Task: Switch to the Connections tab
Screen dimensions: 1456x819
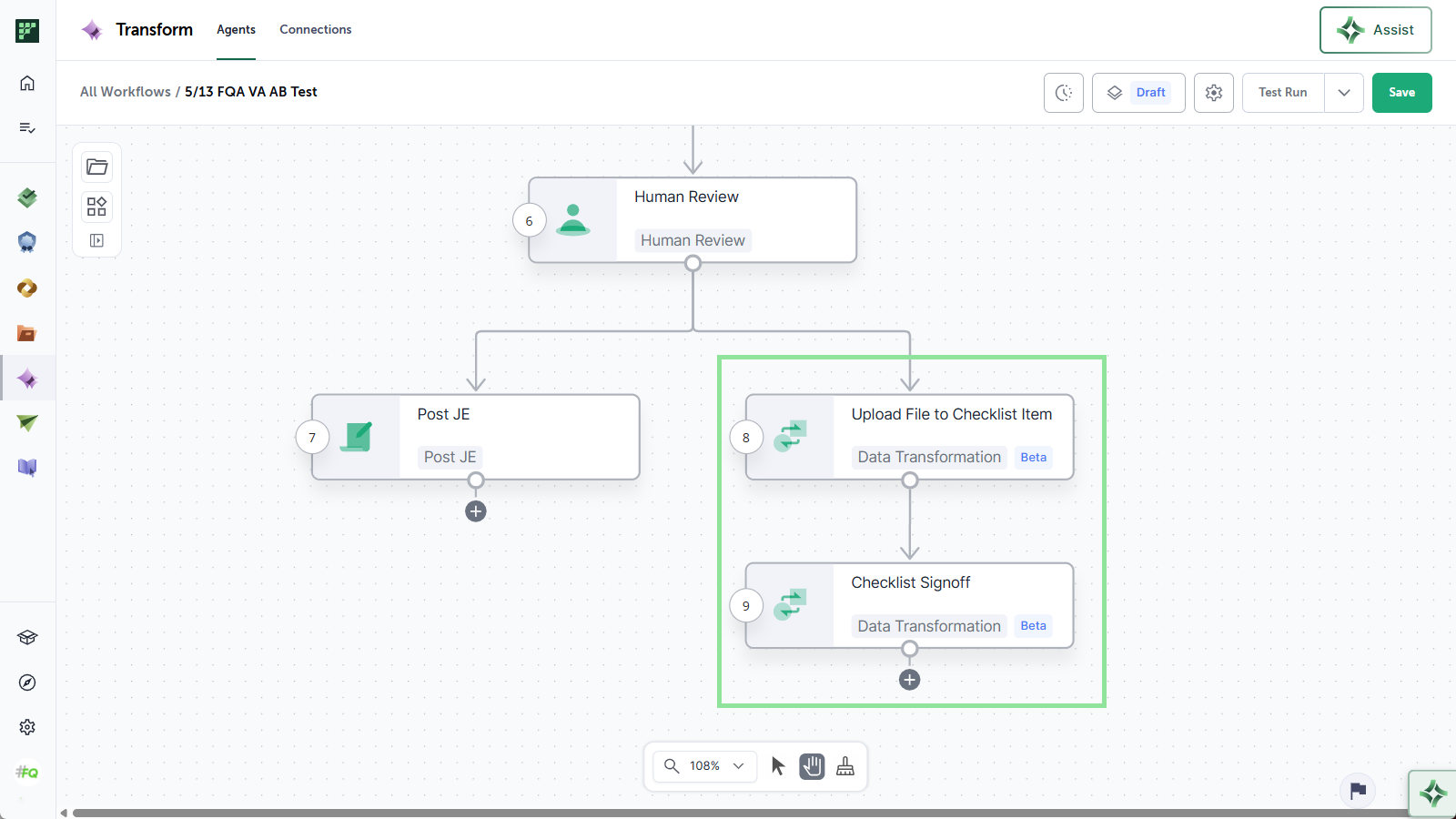Action: tap(316, 30)
